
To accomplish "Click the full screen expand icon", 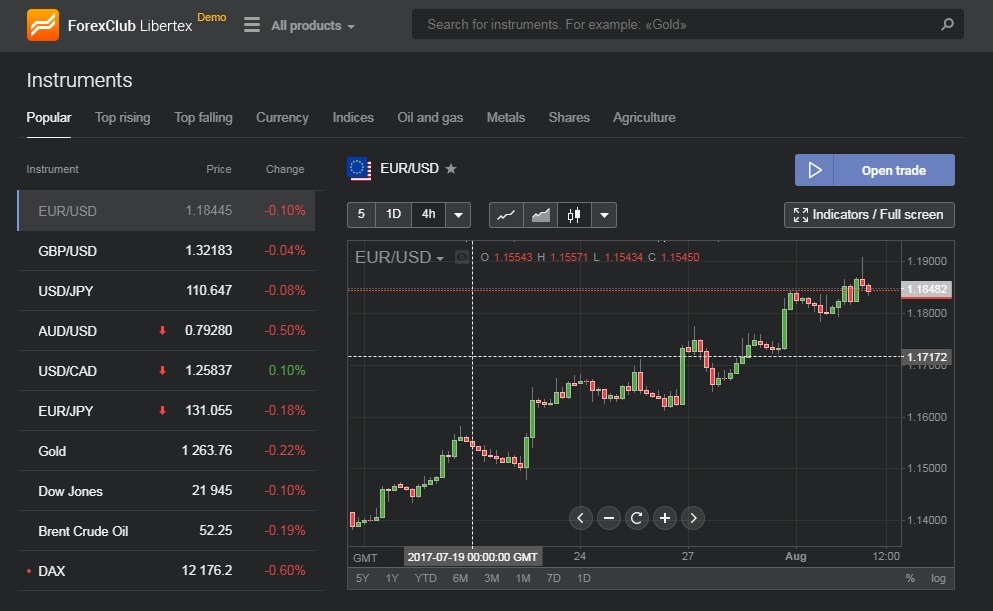I will (x=800, y=215).
